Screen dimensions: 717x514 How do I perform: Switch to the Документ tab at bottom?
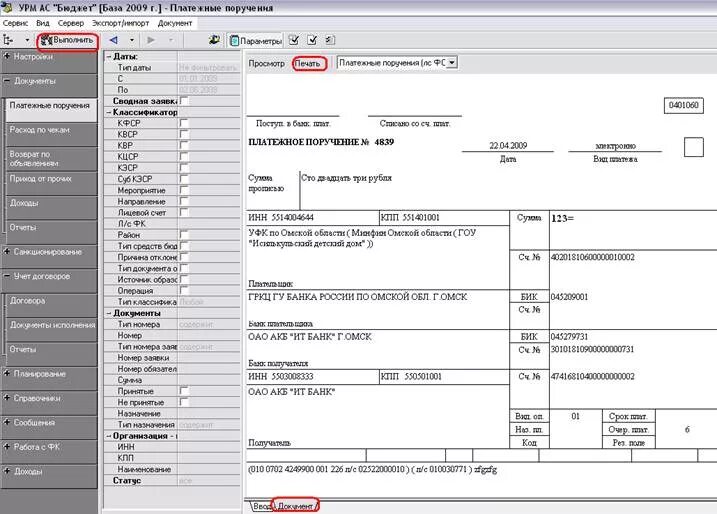295,506
